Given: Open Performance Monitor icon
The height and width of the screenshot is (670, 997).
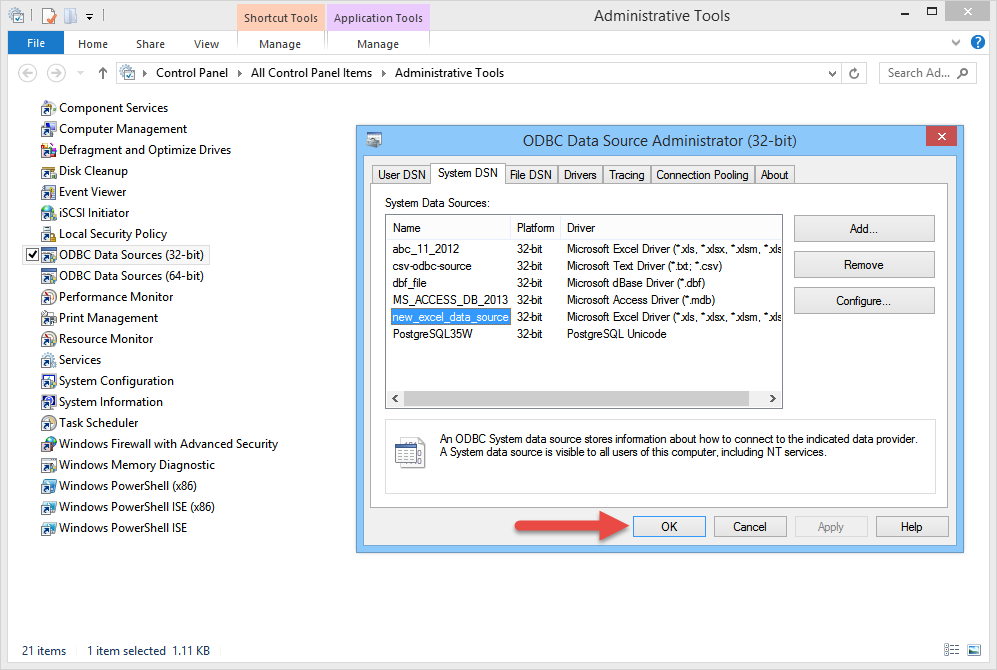Looking at the screenshot, I should pos(48,297).
